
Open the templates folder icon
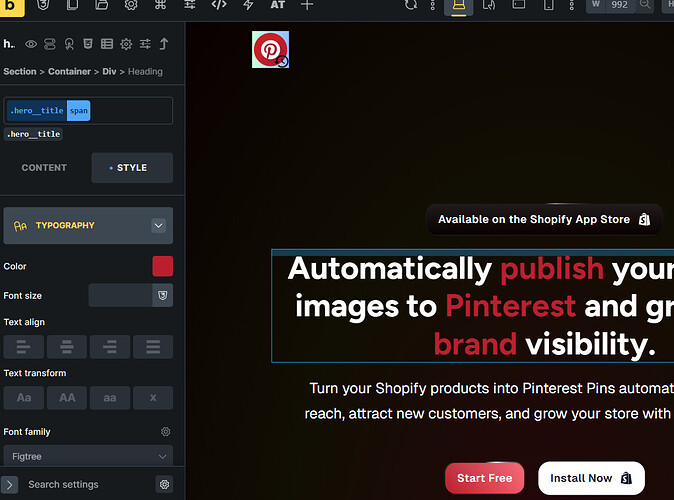click(101, 5)
